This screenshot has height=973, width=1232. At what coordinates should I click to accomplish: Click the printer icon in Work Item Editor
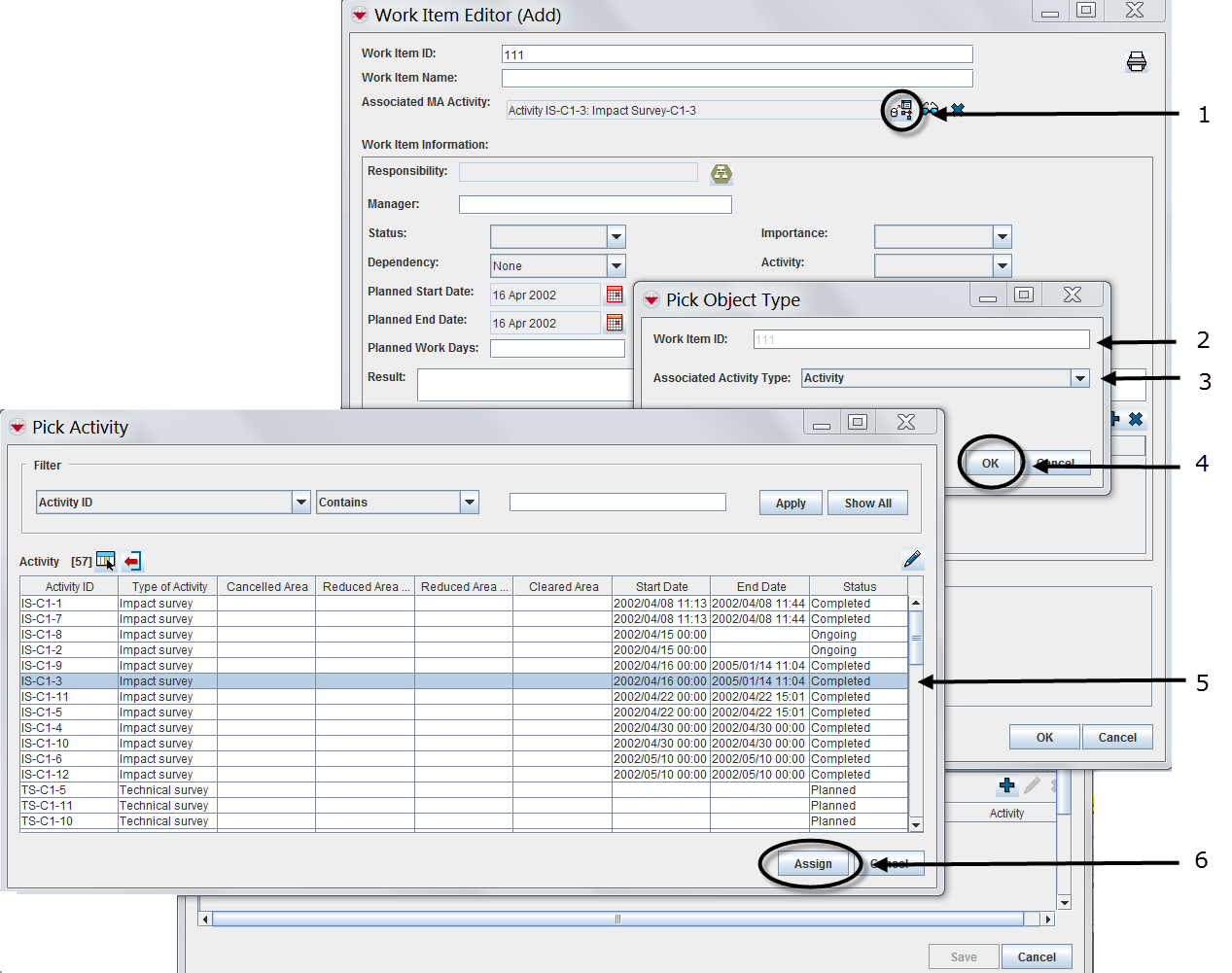pyautogui.click(x=1136, y=63)
